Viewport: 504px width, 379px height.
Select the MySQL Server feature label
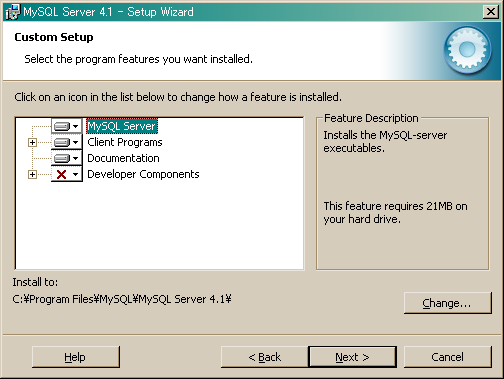pyautogui.click(x=122, y=126)
